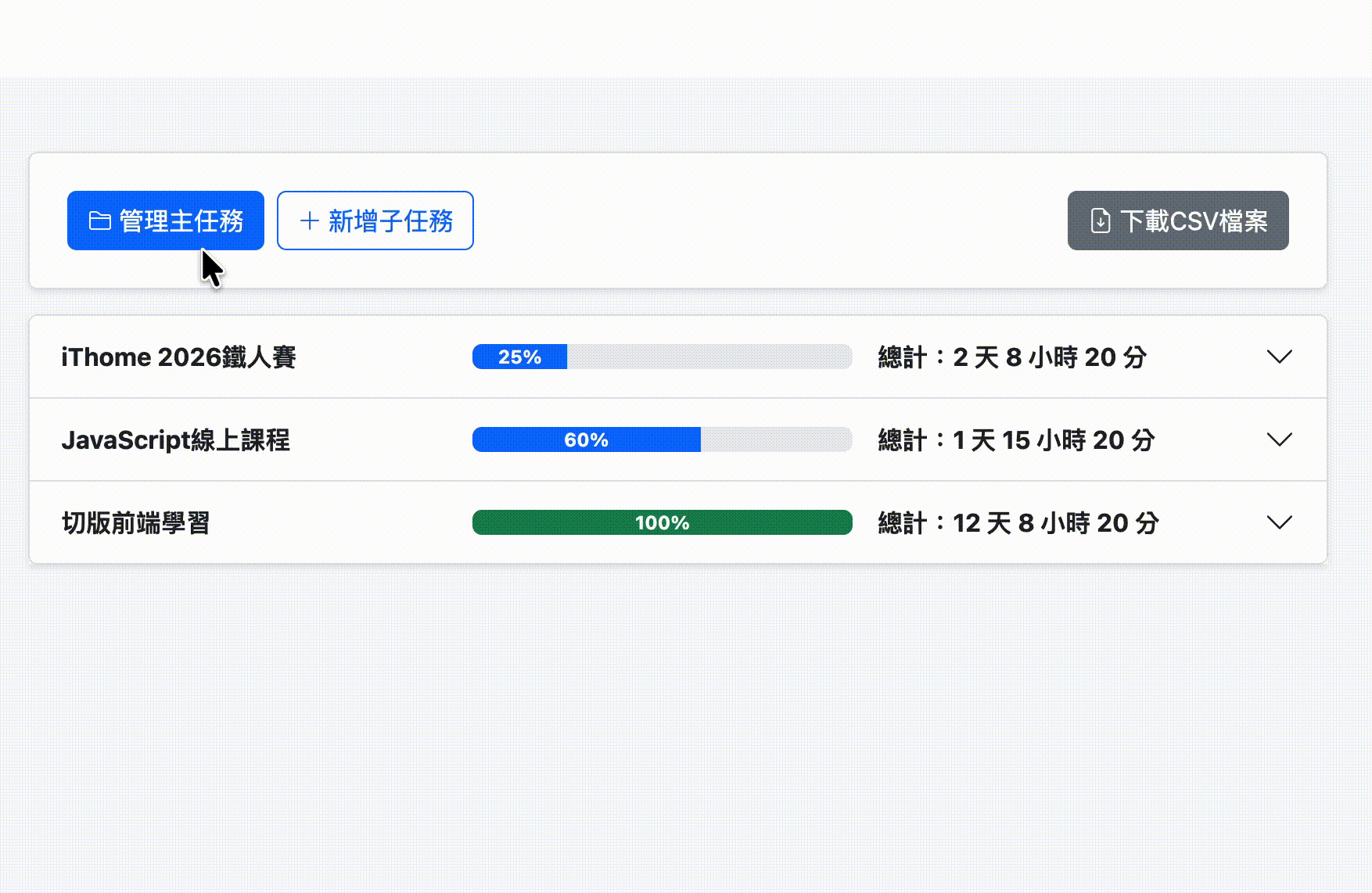
Task: Download the CSV file with 下載CSV檔案
Action: click(x=1178, y=221)
